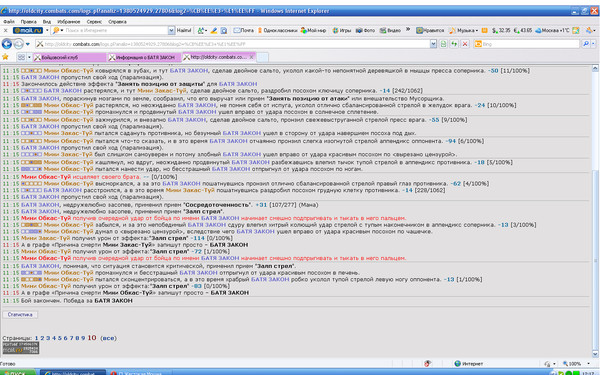Expand the address bar history dropdown

coord(433,44)
